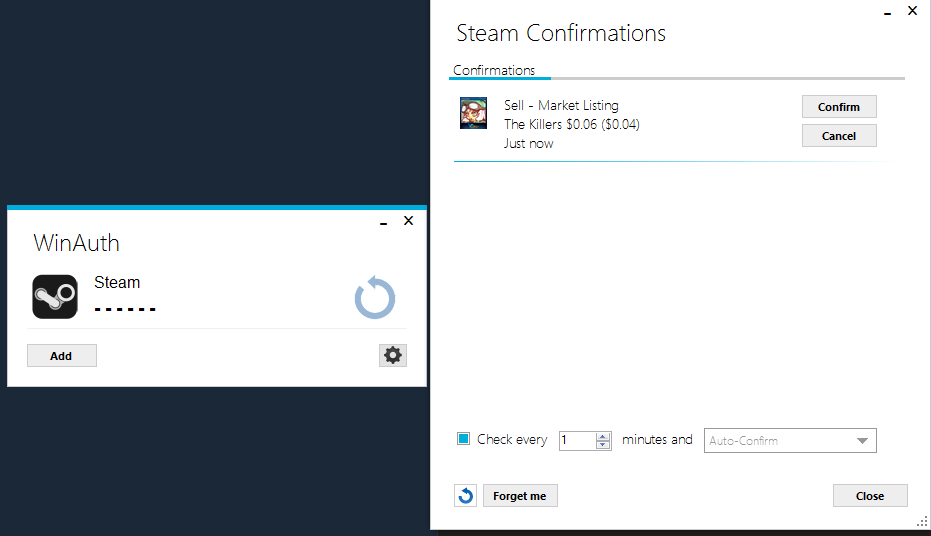
Task: Minimize the Steam Confirmations window
Action: 888,12
